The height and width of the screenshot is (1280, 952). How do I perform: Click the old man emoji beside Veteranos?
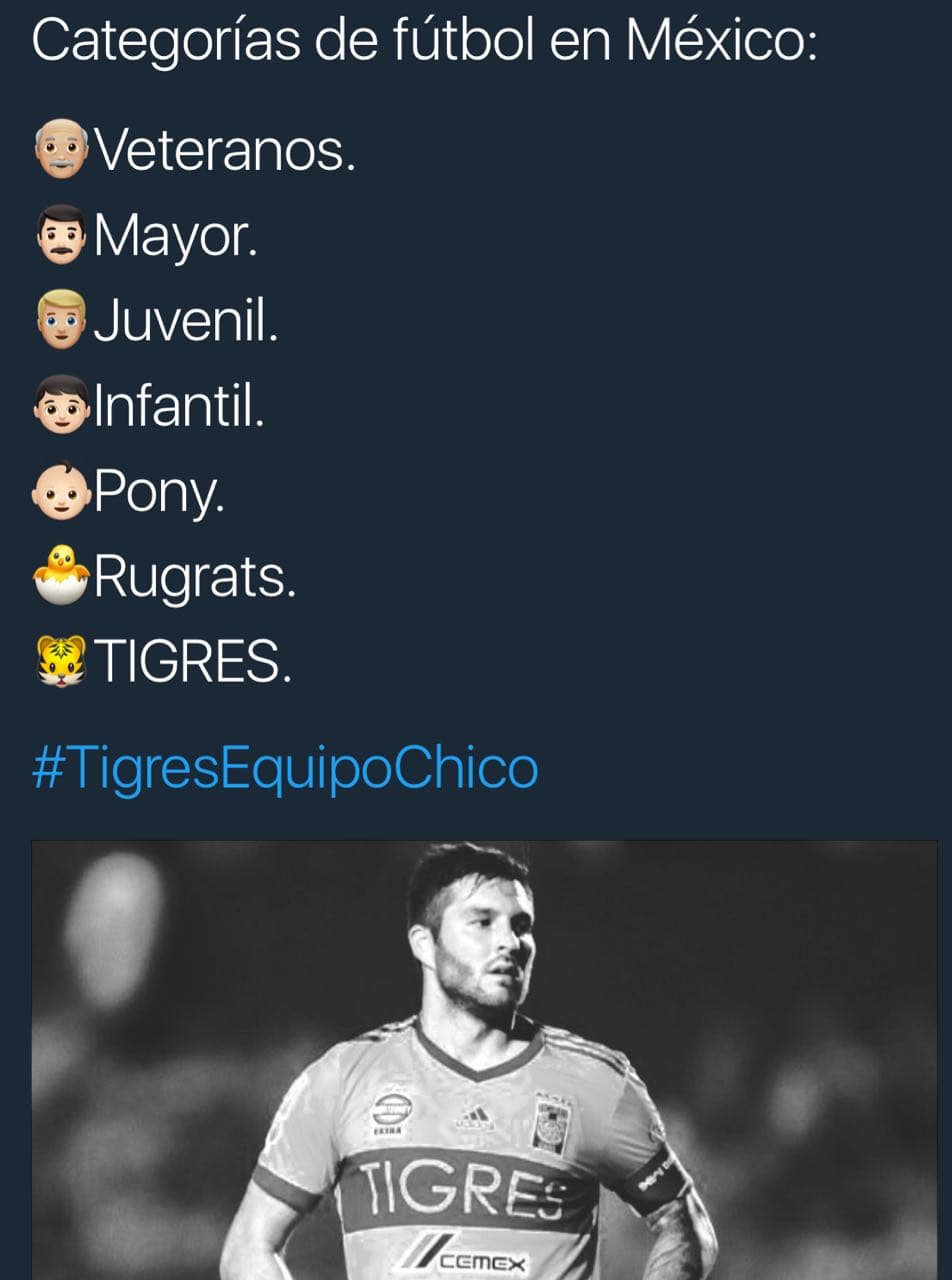tap(62, 150)
